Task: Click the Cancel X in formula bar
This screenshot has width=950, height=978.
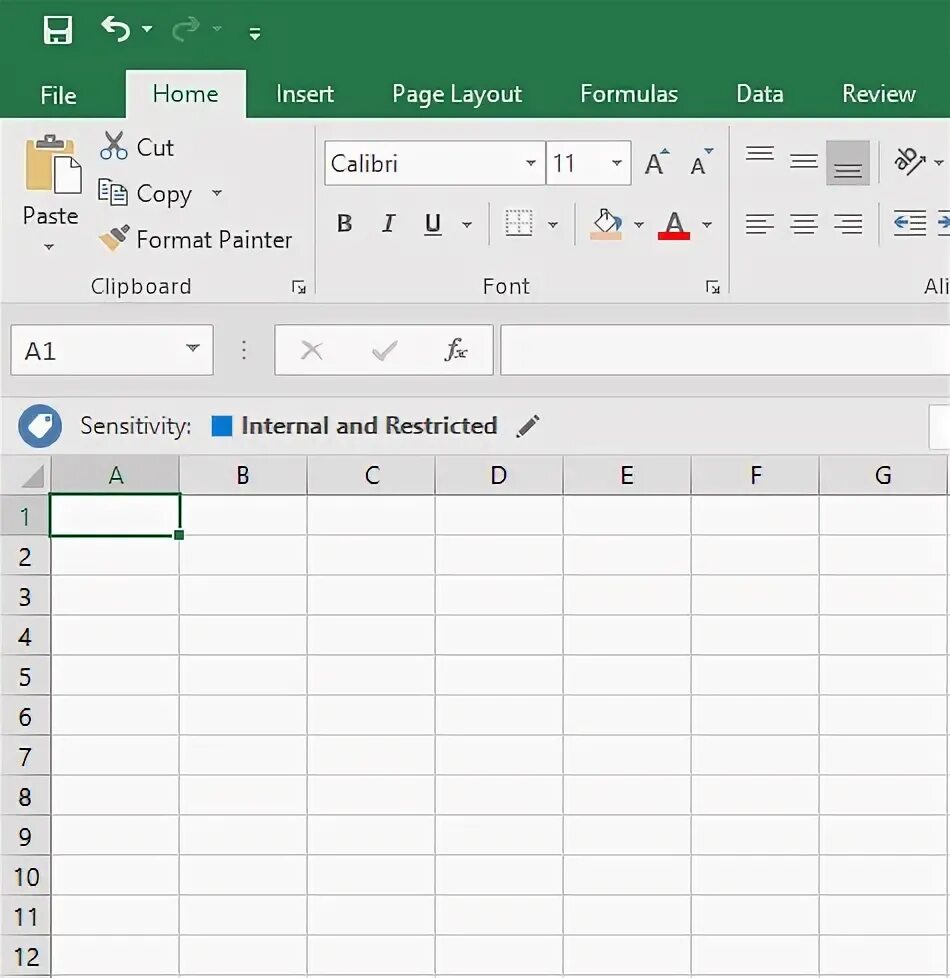Action: 311,351
